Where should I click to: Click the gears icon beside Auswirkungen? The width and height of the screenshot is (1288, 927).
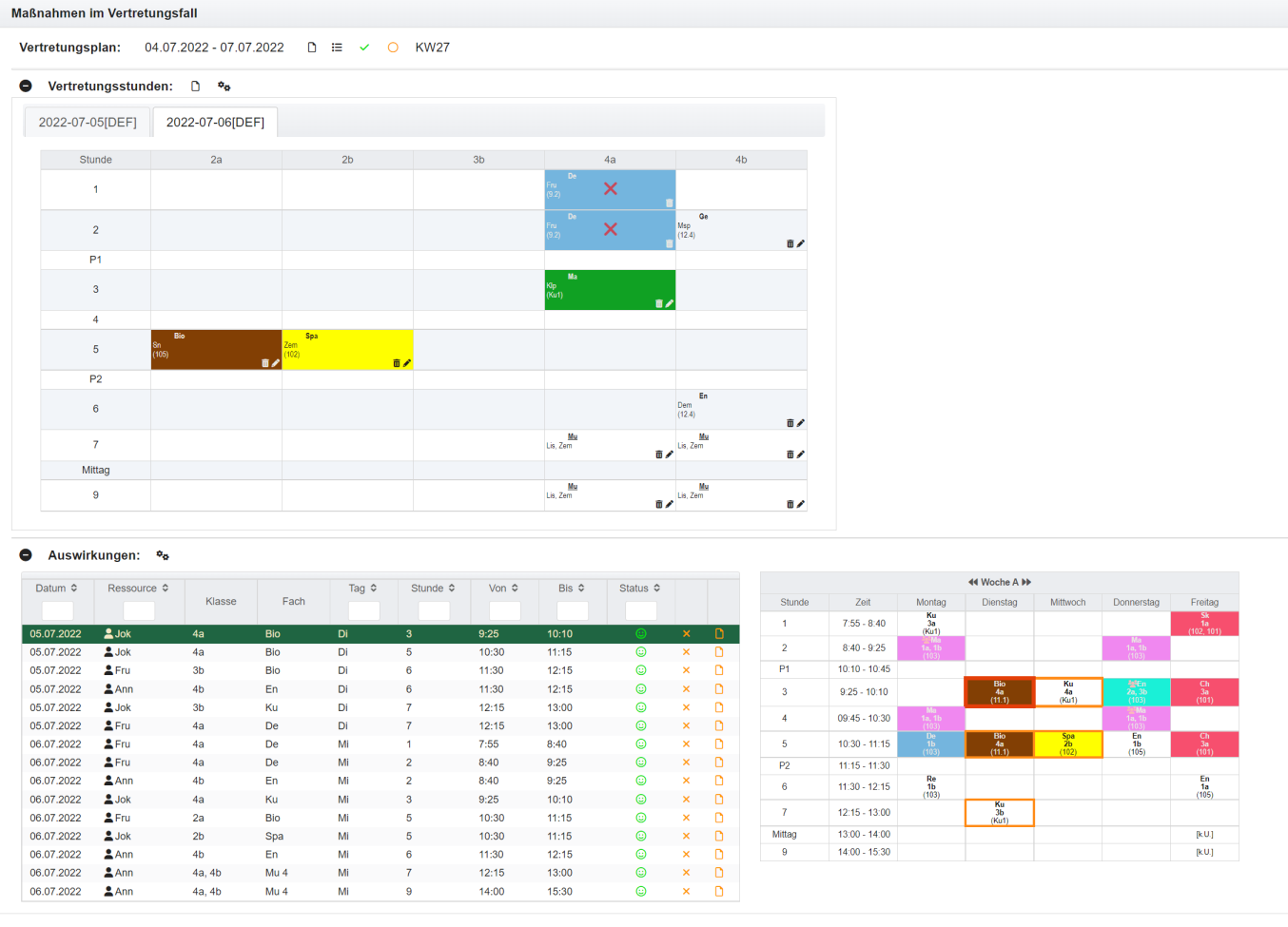click(x=163, y=556)
